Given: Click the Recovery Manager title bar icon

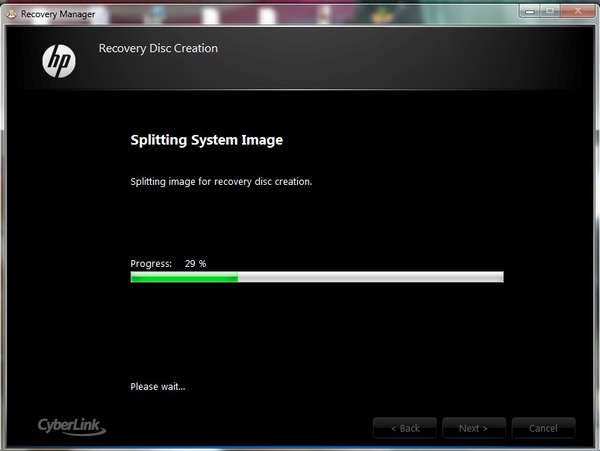Looking at the screenshot, I should 12,14.
